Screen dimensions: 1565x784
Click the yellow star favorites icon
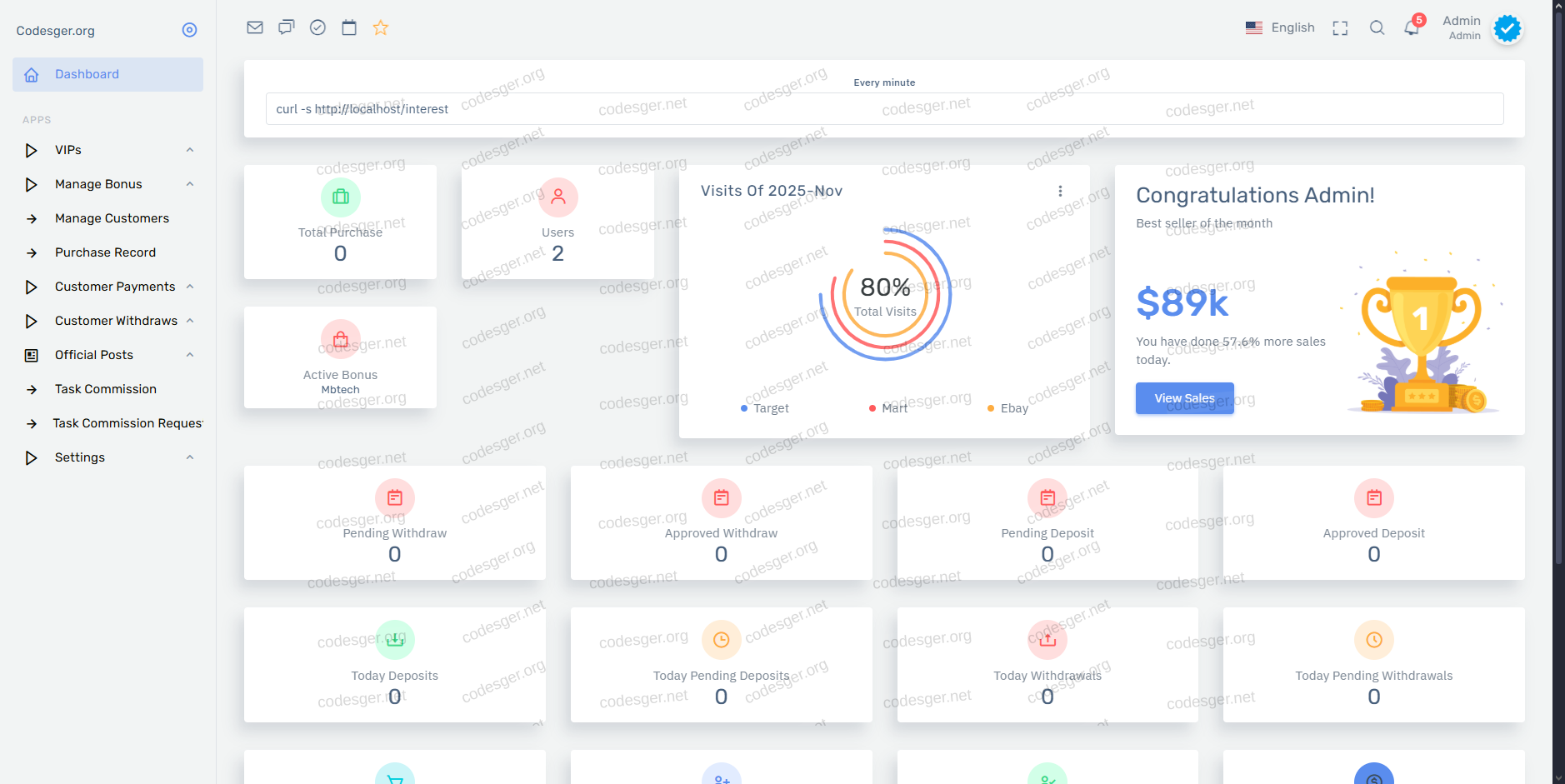point(381,27)
